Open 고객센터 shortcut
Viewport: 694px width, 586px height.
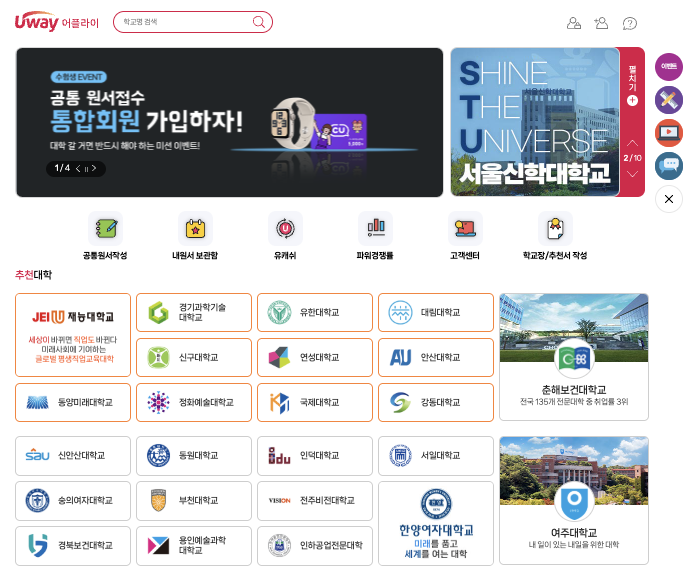tap(465, 235)
